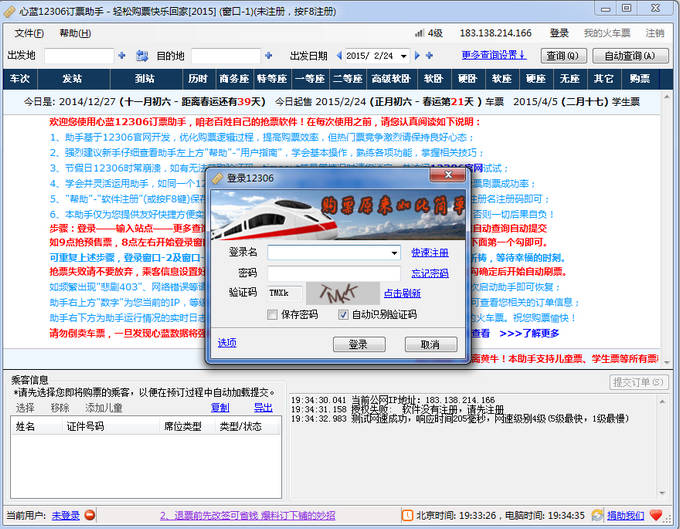Click the IP address 183.138.214.166
This screenshot has width=680, height=529.
click(x=495, y=33)
